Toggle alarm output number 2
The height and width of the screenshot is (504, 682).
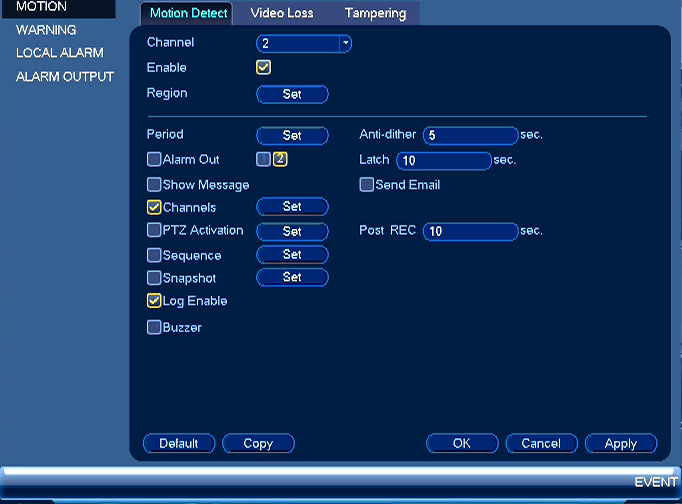coord(280,159)
